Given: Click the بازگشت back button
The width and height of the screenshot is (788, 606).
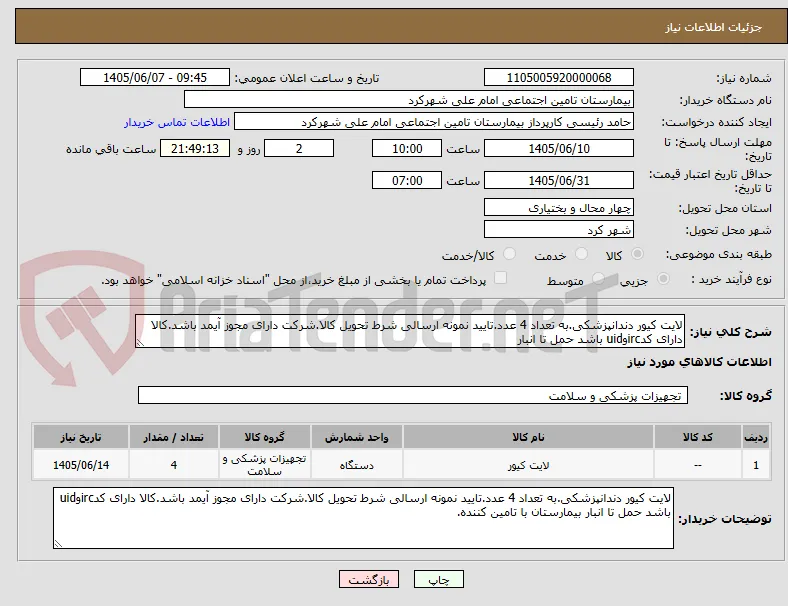Looking at the screenshot, I should click(369, 579).
